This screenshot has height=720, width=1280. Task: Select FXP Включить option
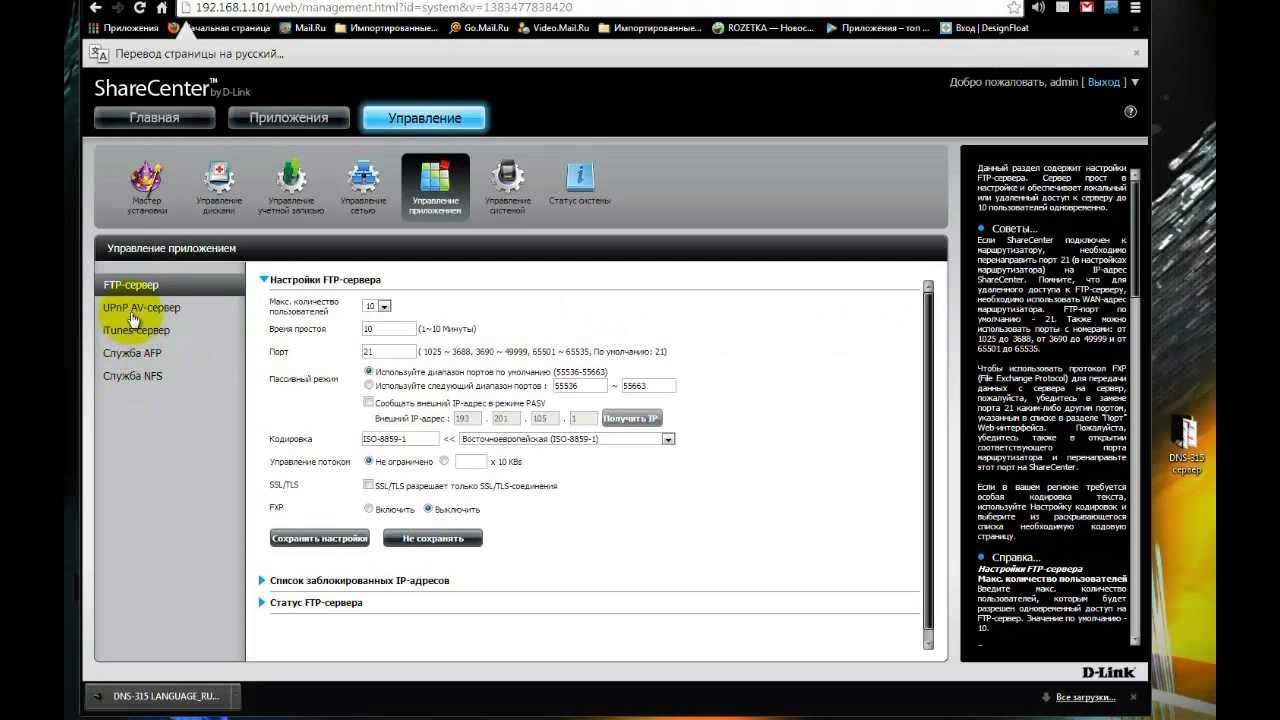click(x=369, y=508)
